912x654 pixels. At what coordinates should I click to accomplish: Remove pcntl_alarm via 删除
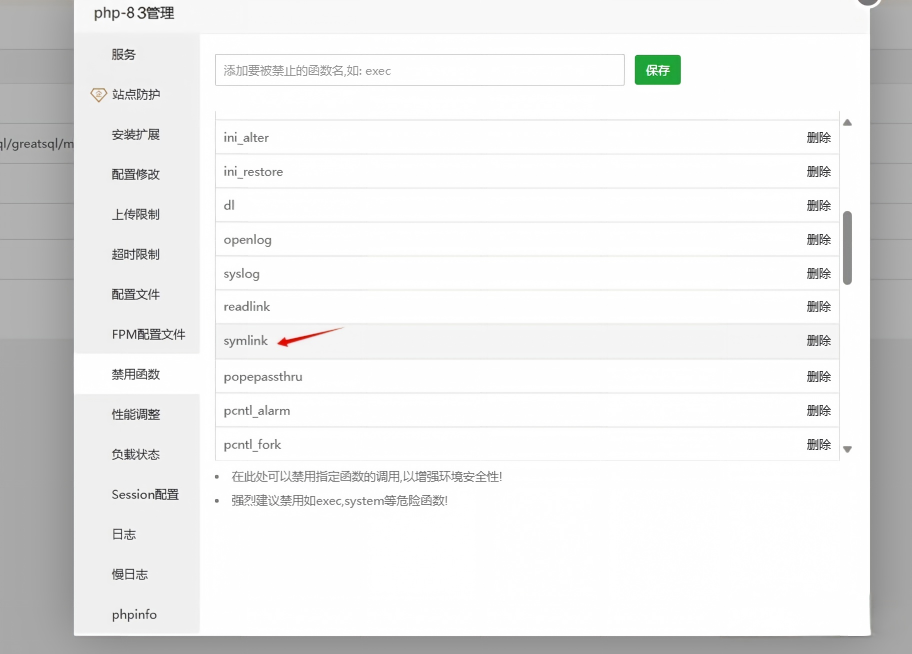[818, 411]
